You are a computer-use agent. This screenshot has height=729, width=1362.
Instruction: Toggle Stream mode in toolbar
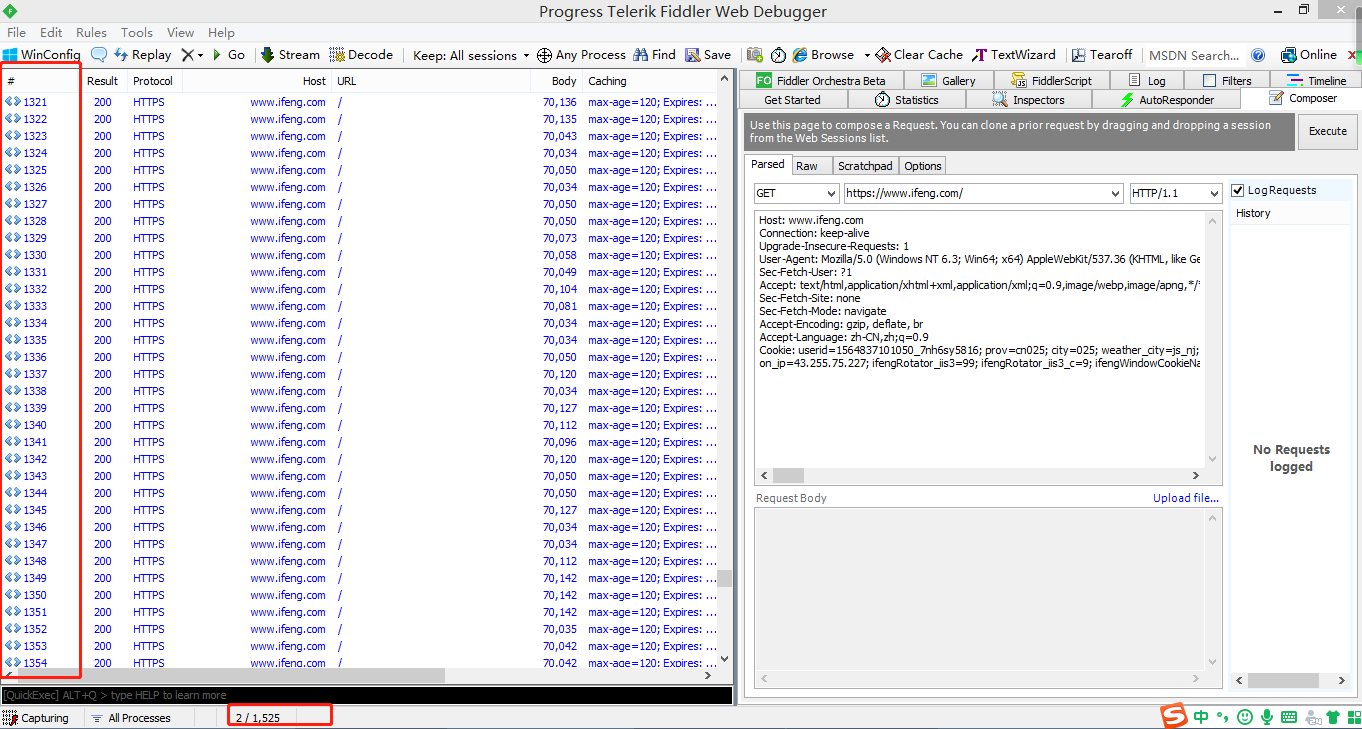290,55
